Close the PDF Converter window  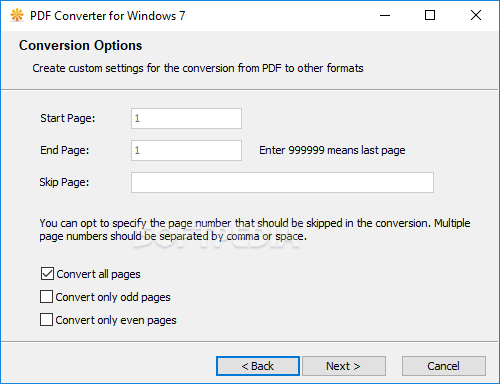click(x=476, y=15)
